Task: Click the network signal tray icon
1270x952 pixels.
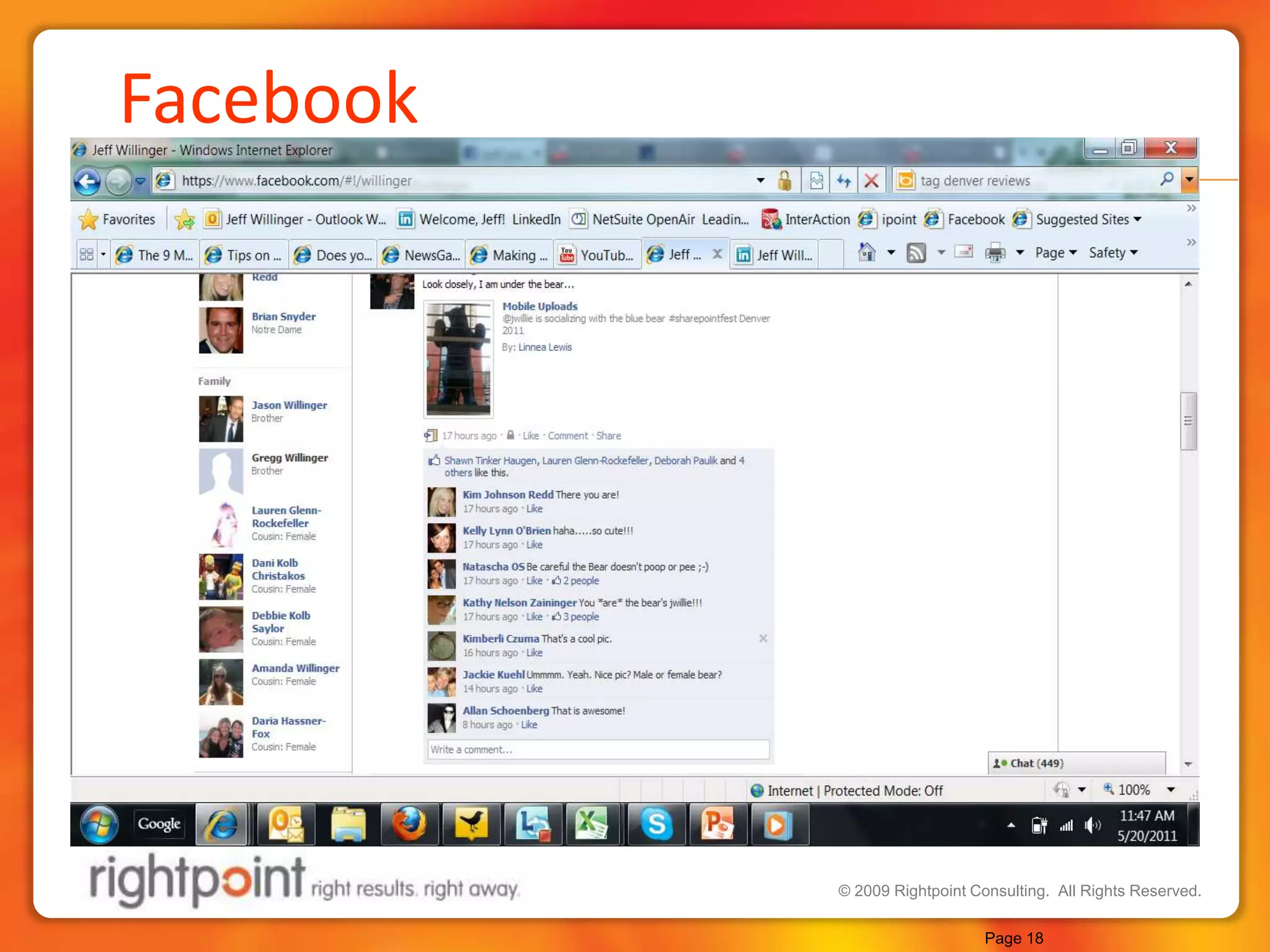Action: point(1066,825)
